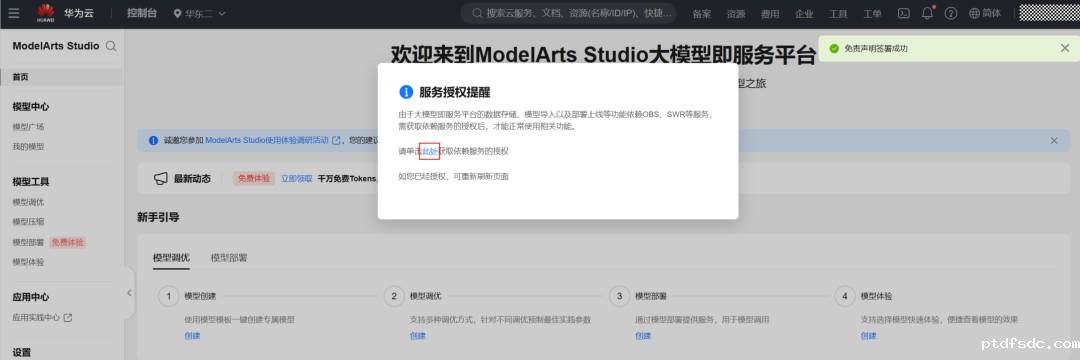The height and width of the screenshot is (360, 1080).
Task: Click the green success check icon
Action: coord(834,48)
